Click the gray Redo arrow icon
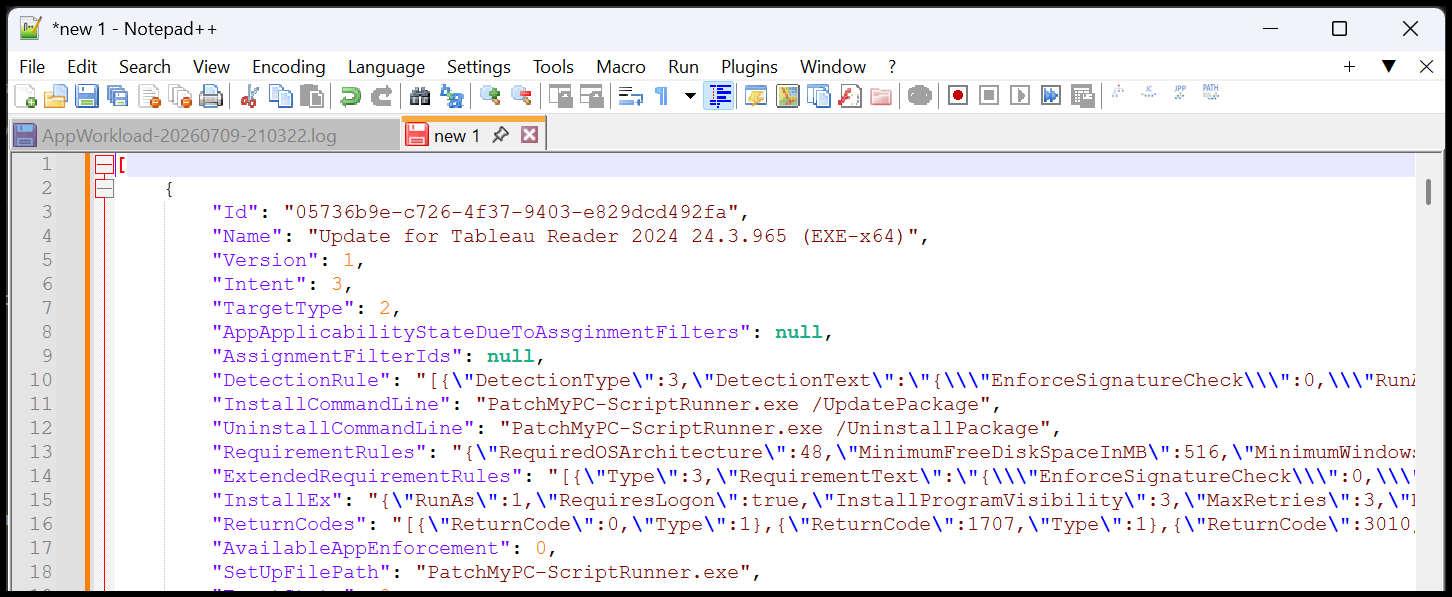This screenshot has width=1452, height=597. 381,96
